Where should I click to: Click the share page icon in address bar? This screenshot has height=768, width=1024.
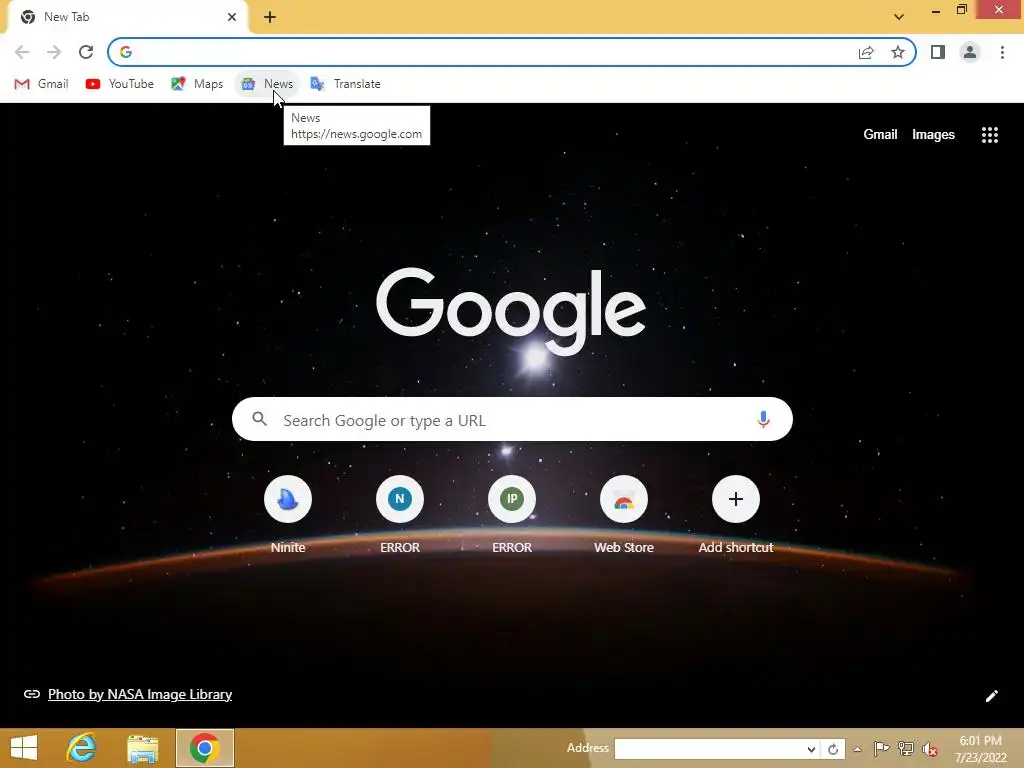(x=866, y=52)
